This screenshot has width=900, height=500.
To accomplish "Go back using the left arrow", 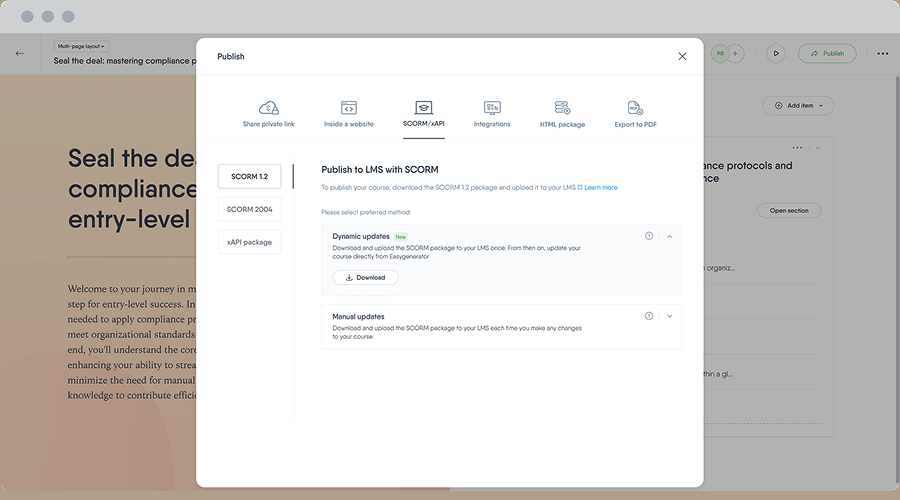I will 20,53.
